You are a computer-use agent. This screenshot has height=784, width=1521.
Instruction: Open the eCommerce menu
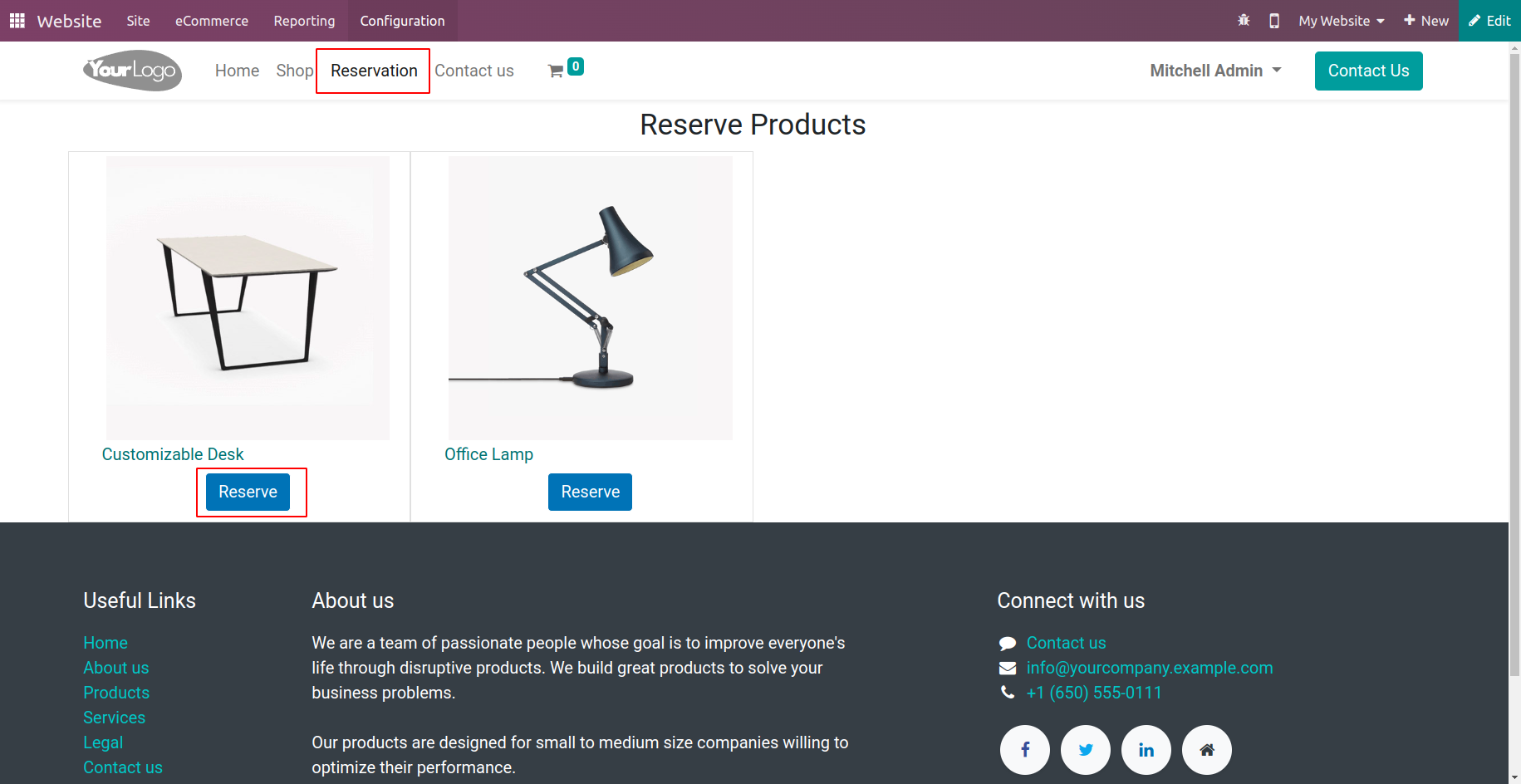pos(212,21)
